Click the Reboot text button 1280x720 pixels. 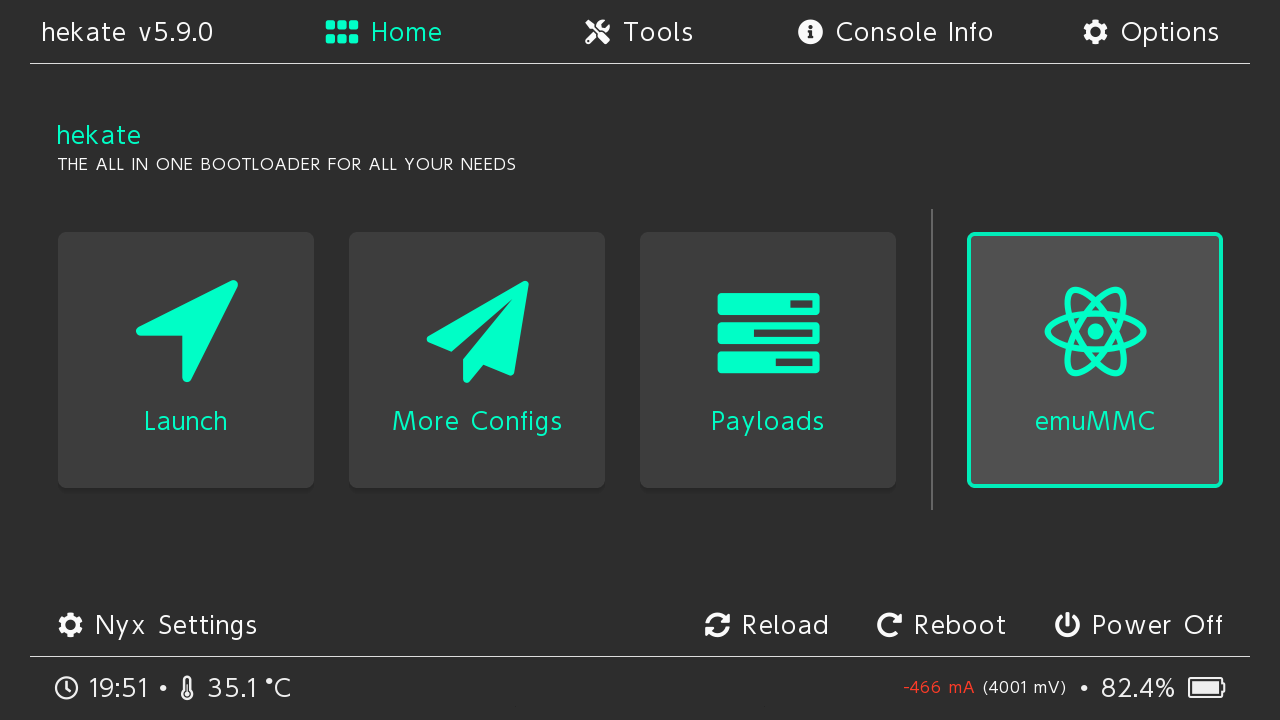(960, 625)
